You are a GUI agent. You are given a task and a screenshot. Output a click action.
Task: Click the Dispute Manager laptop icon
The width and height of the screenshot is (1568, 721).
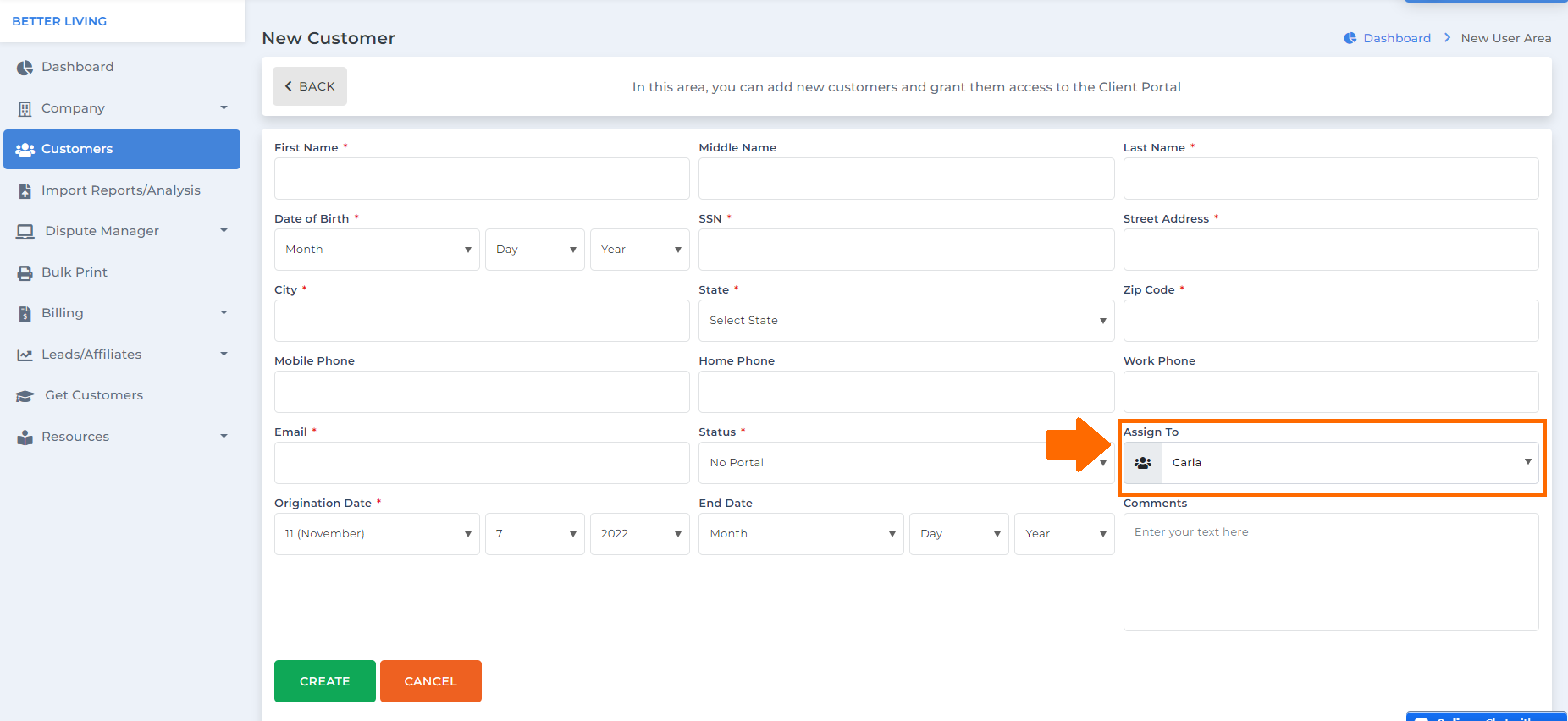coord(25,232)
